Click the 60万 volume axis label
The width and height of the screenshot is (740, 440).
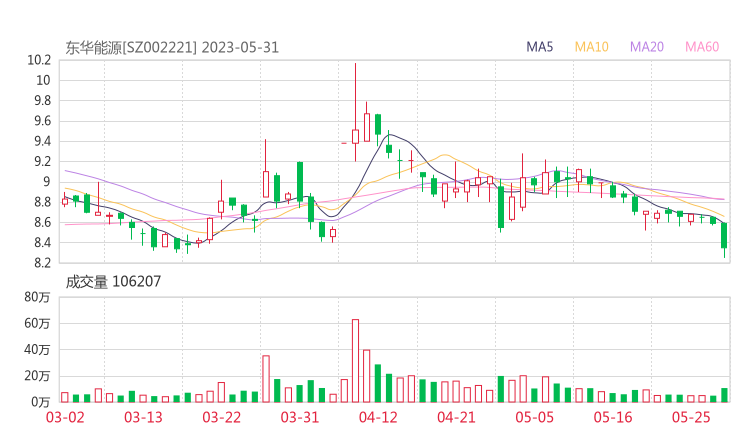click(x=37, y=323)
